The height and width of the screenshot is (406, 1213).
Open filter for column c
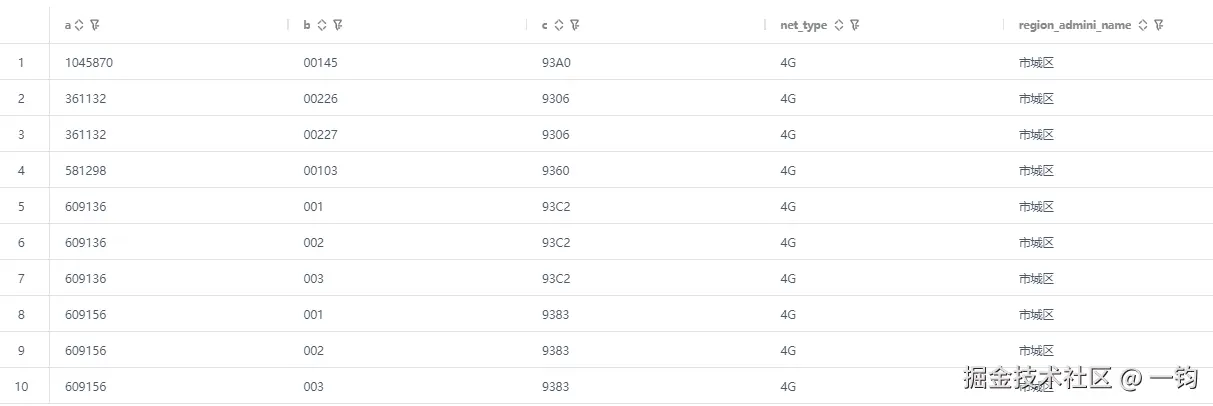pos(575,25)
